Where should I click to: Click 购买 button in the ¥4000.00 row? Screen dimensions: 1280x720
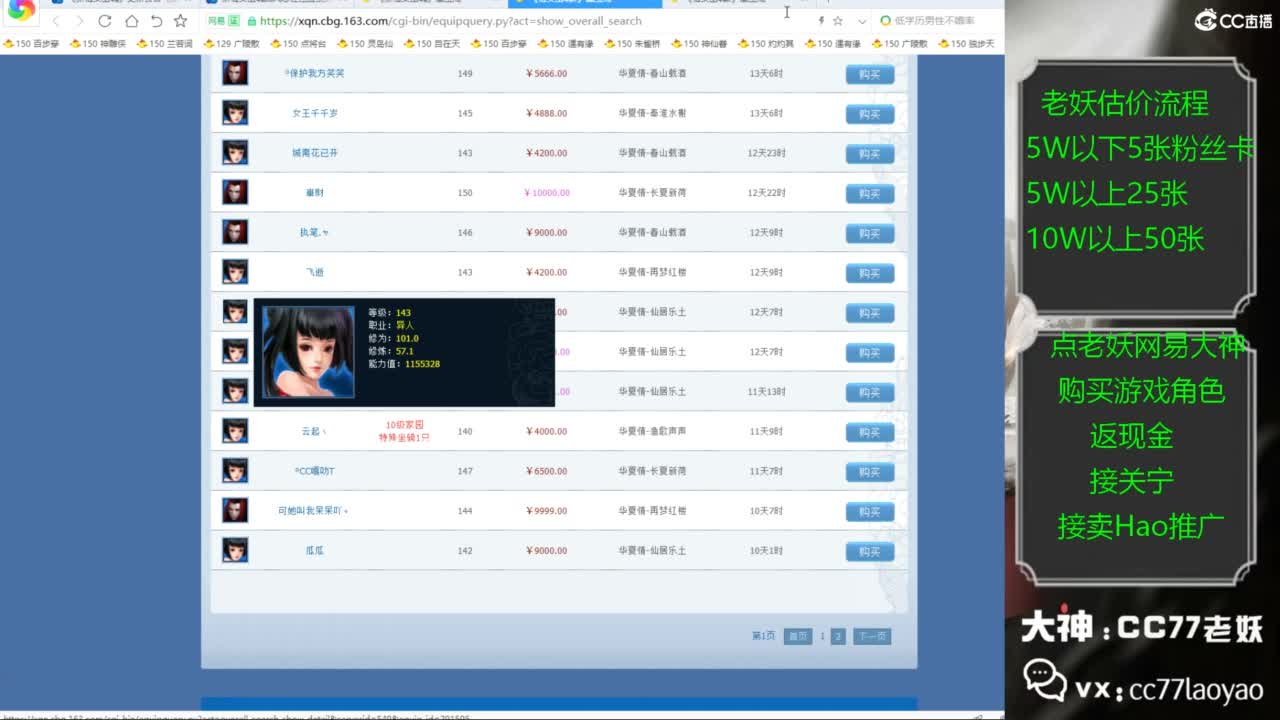tap(870, 432)
